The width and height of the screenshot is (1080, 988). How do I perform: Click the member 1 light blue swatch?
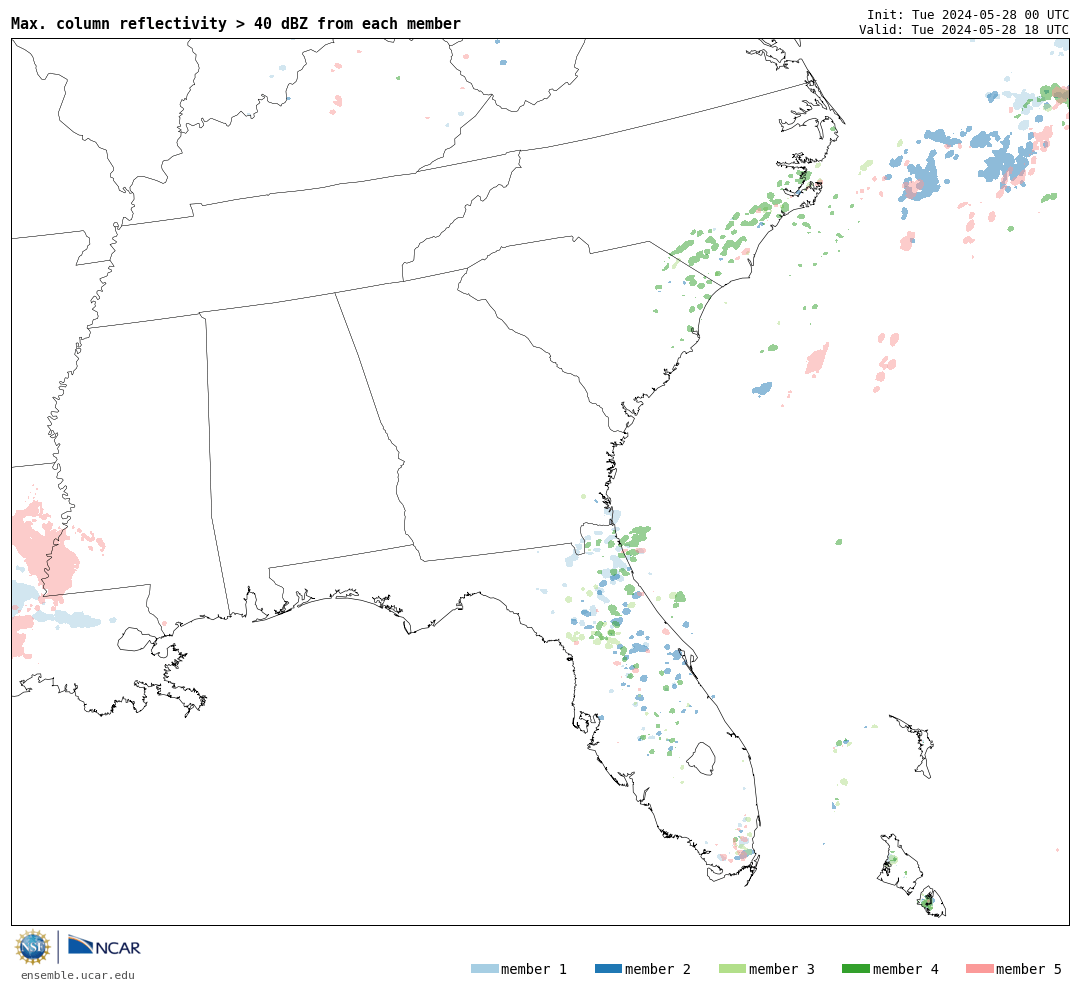click(484, 969)
